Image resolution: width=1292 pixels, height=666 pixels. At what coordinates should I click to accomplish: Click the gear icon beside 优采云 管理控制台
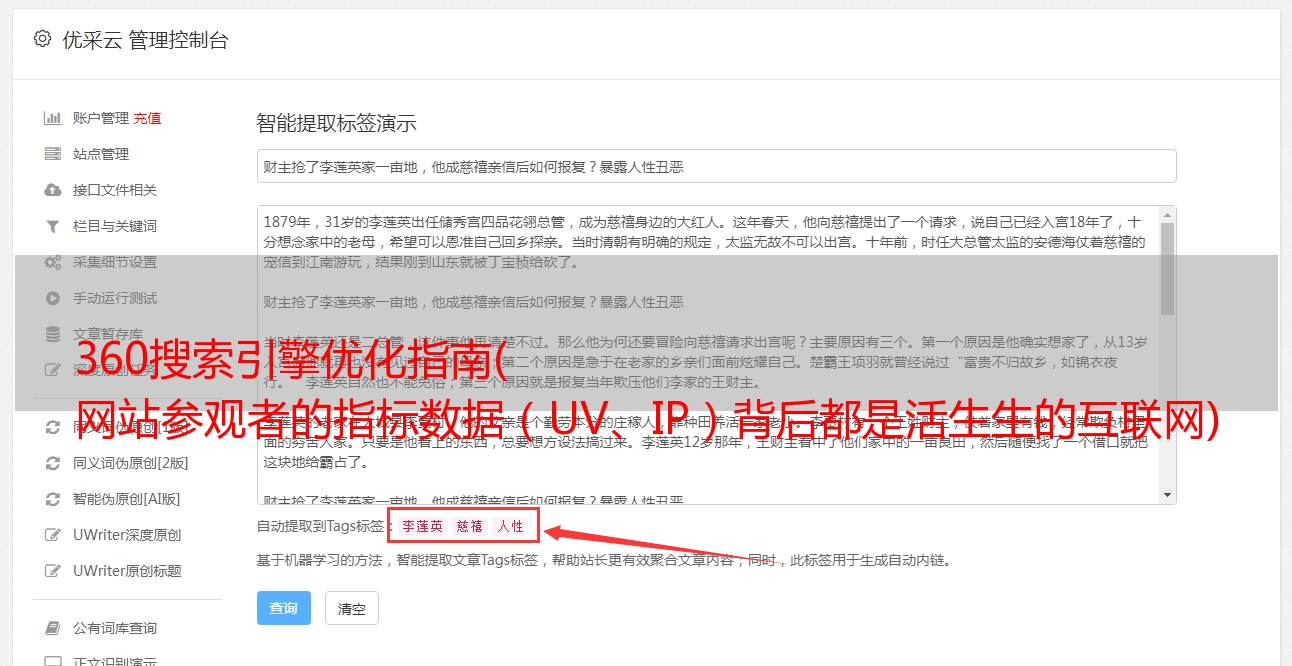42,39
